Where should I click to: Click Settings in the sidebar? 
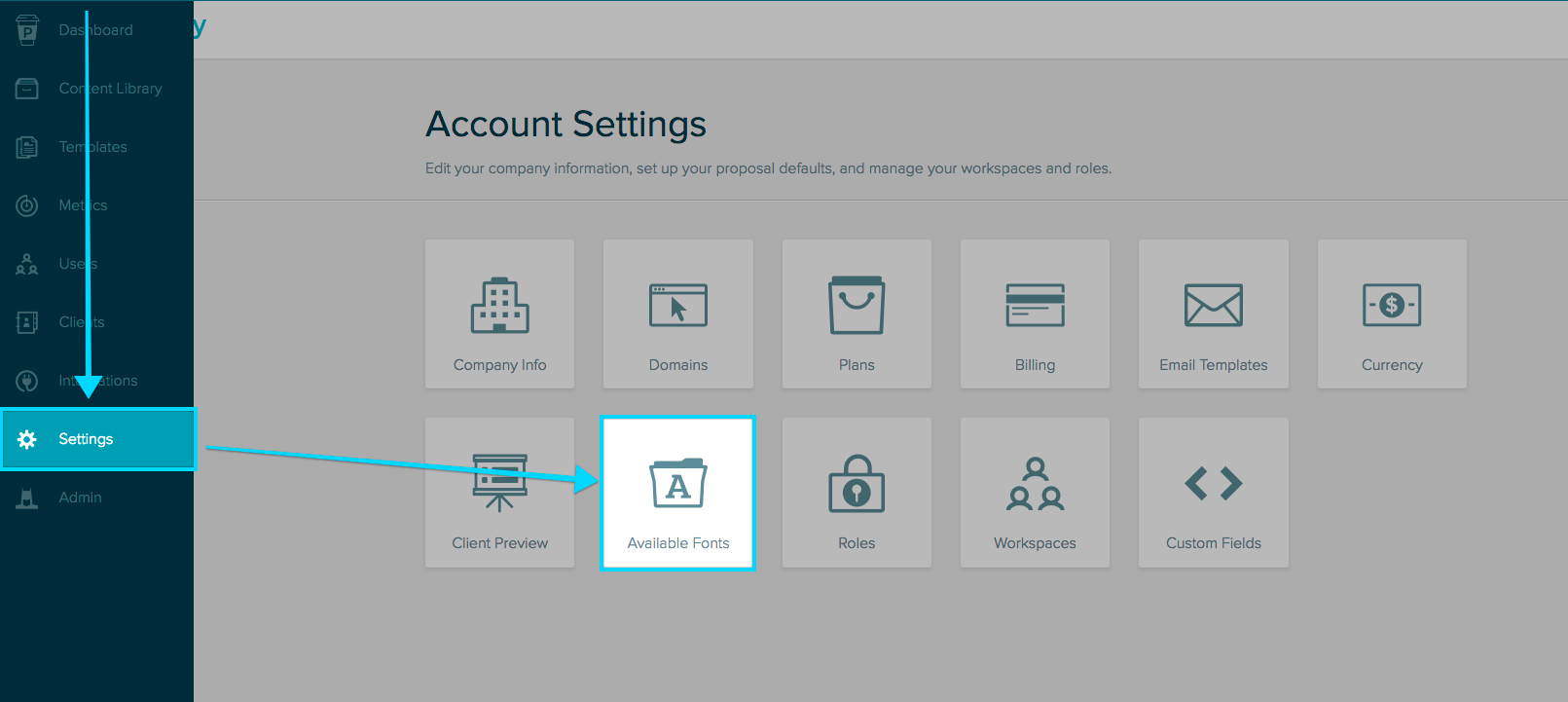point(86,439)
